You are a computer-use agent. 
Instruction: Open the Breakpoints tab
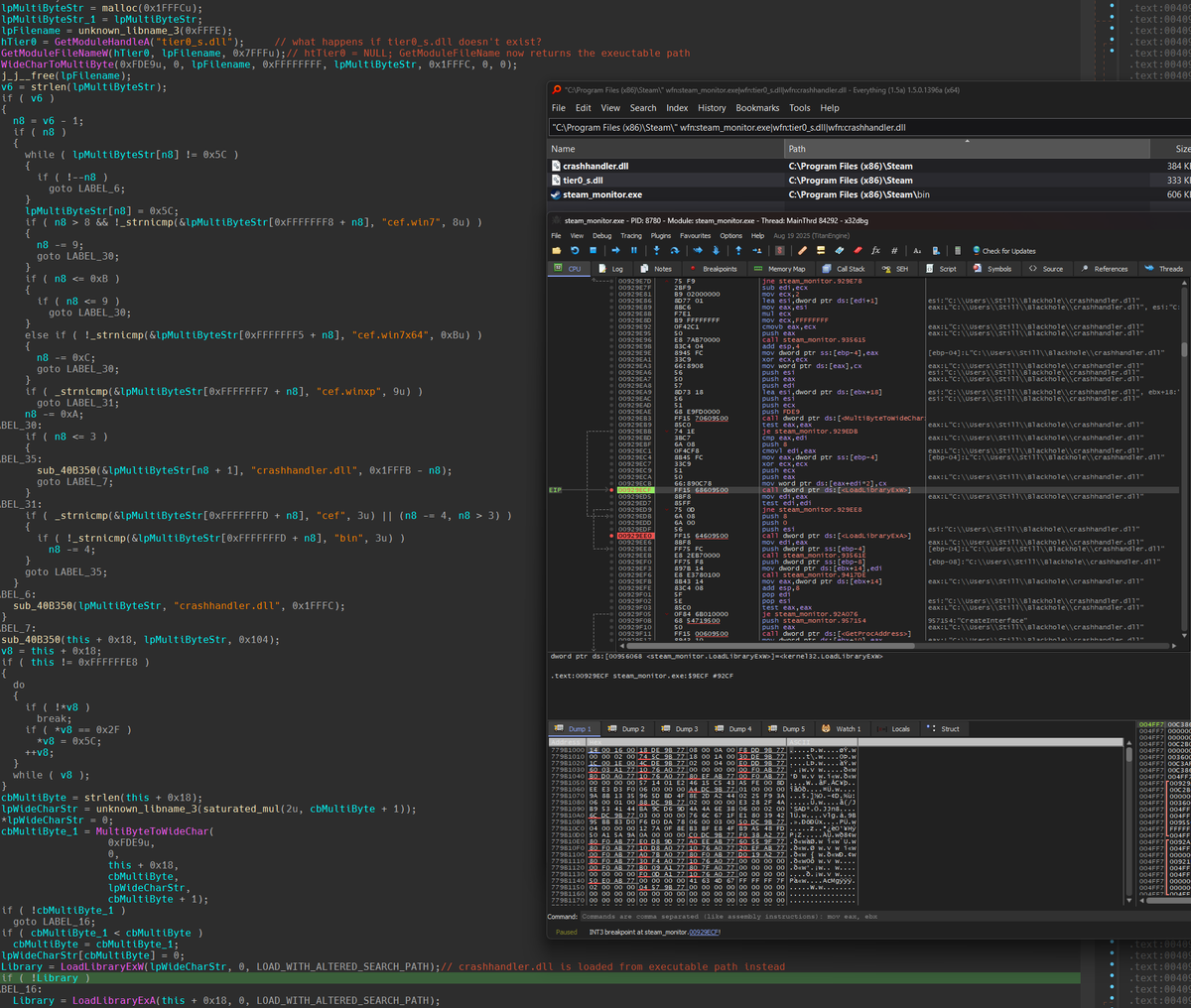(713, 269)
